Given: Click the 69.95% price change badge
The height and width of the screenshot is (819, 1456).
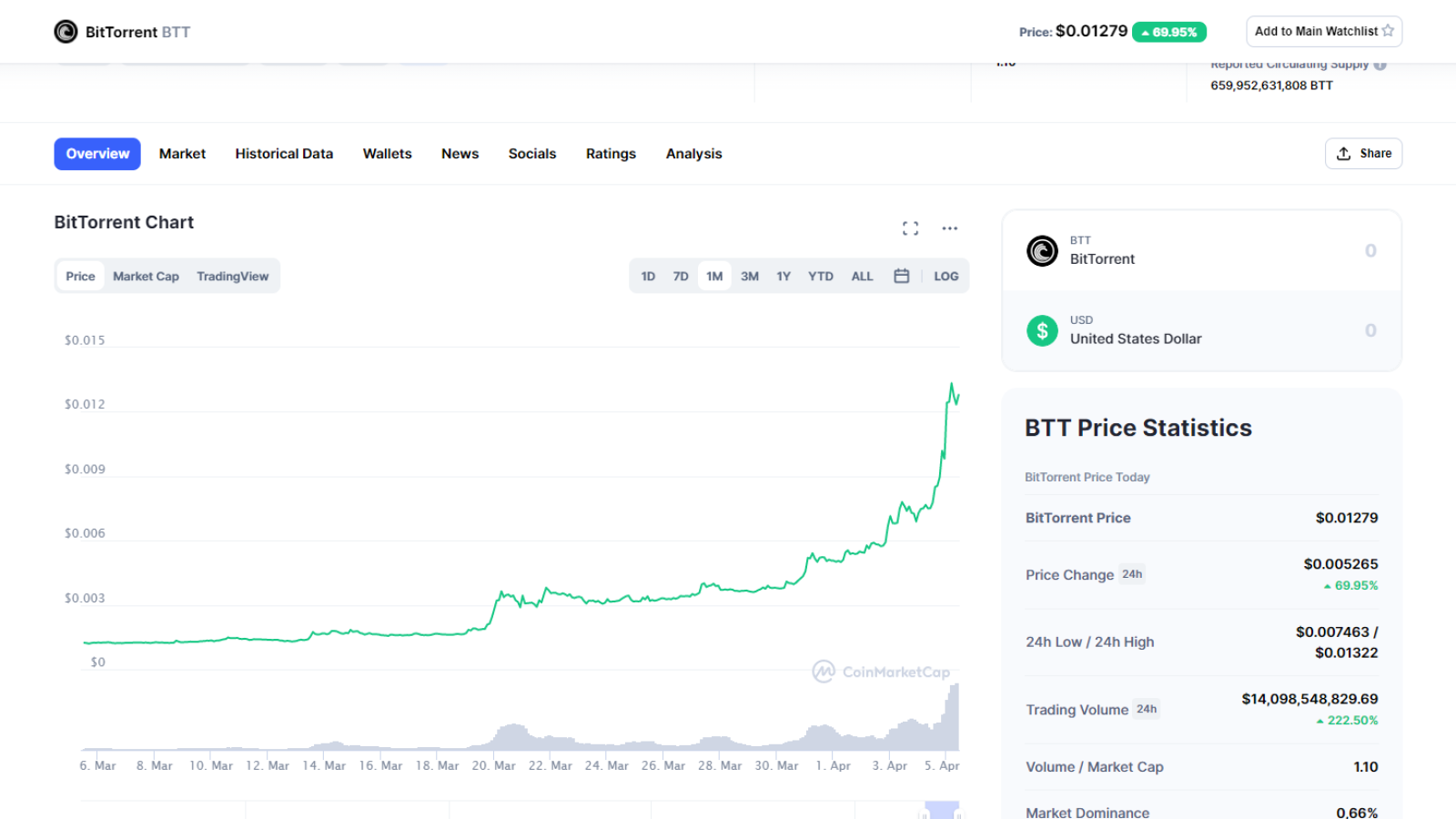Looking at the screenshot, I should click(x=1169, y=32).
